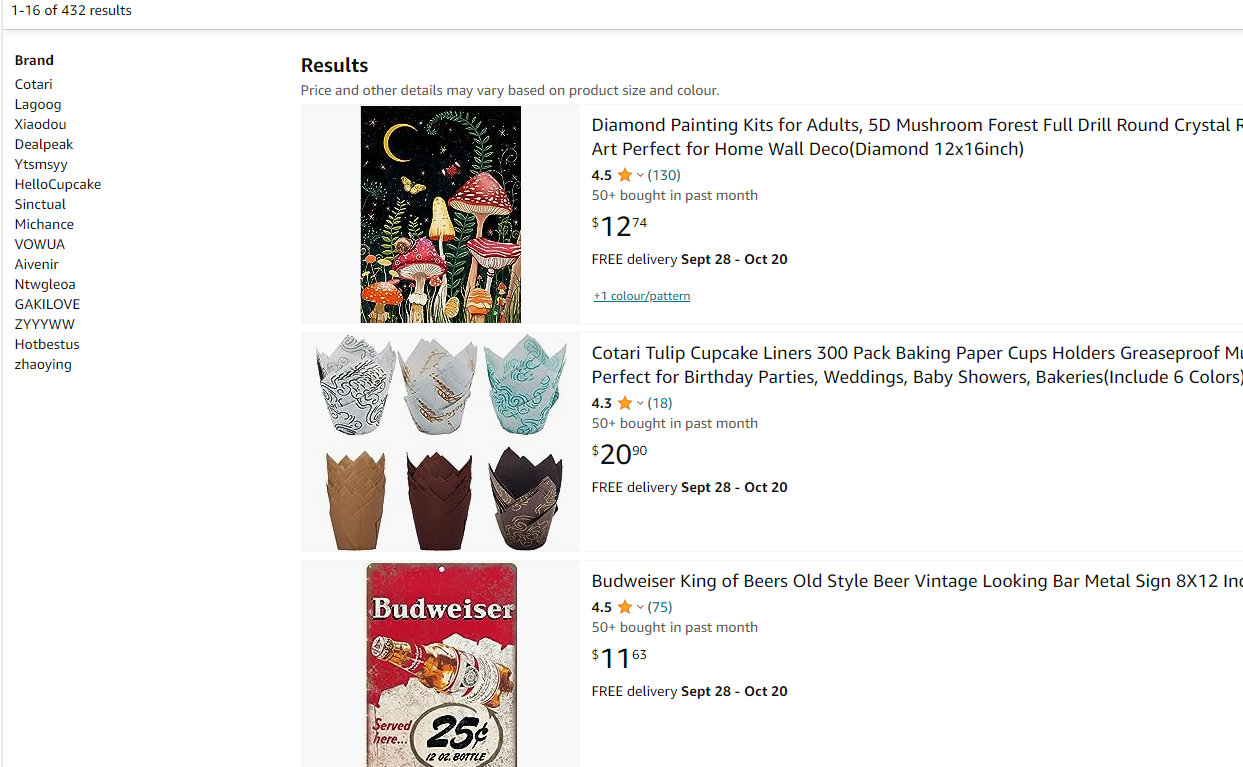This screenshot has height=767, width=1243.
Task: View the 130 reviews for Diamond Painting Kits
Action: point(664,175)
